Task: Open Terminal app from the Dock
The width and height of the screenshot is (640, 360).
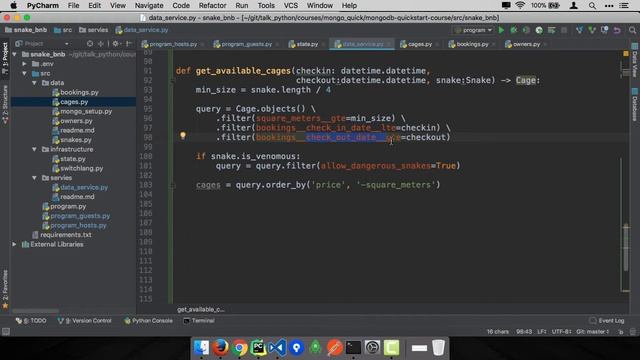Action: pyautogui.click(x=353, y=348)
